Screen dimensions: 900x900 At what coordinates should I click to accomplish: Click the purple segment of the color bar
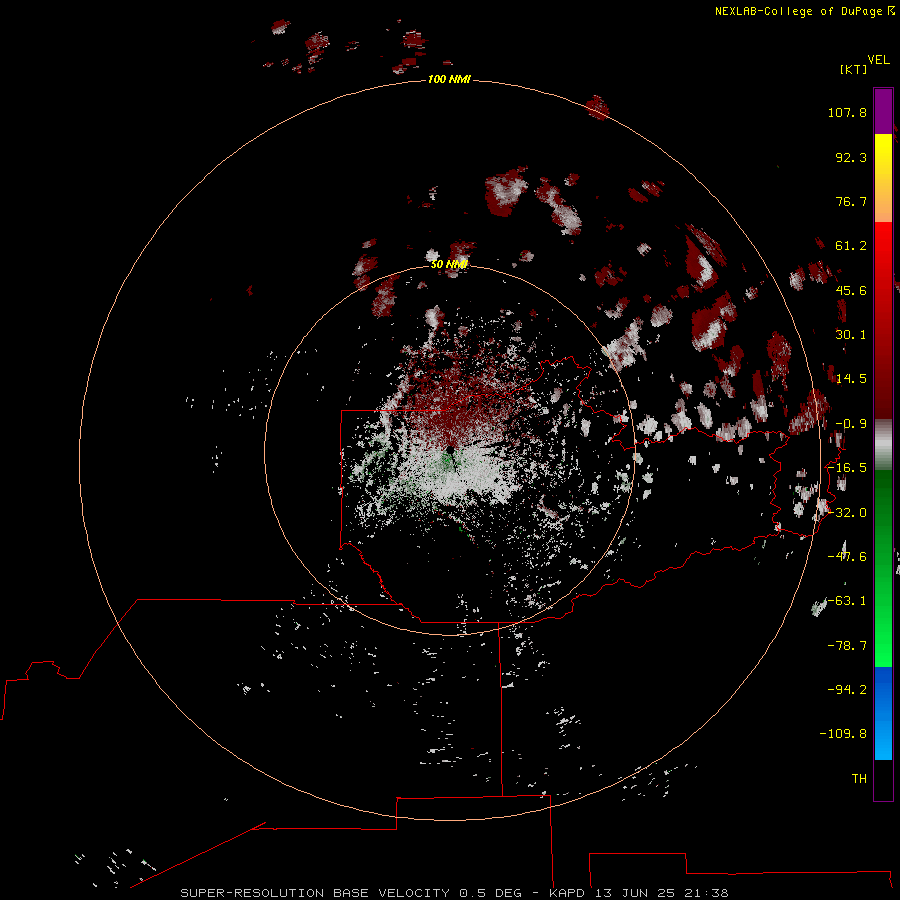coord(883,111)
